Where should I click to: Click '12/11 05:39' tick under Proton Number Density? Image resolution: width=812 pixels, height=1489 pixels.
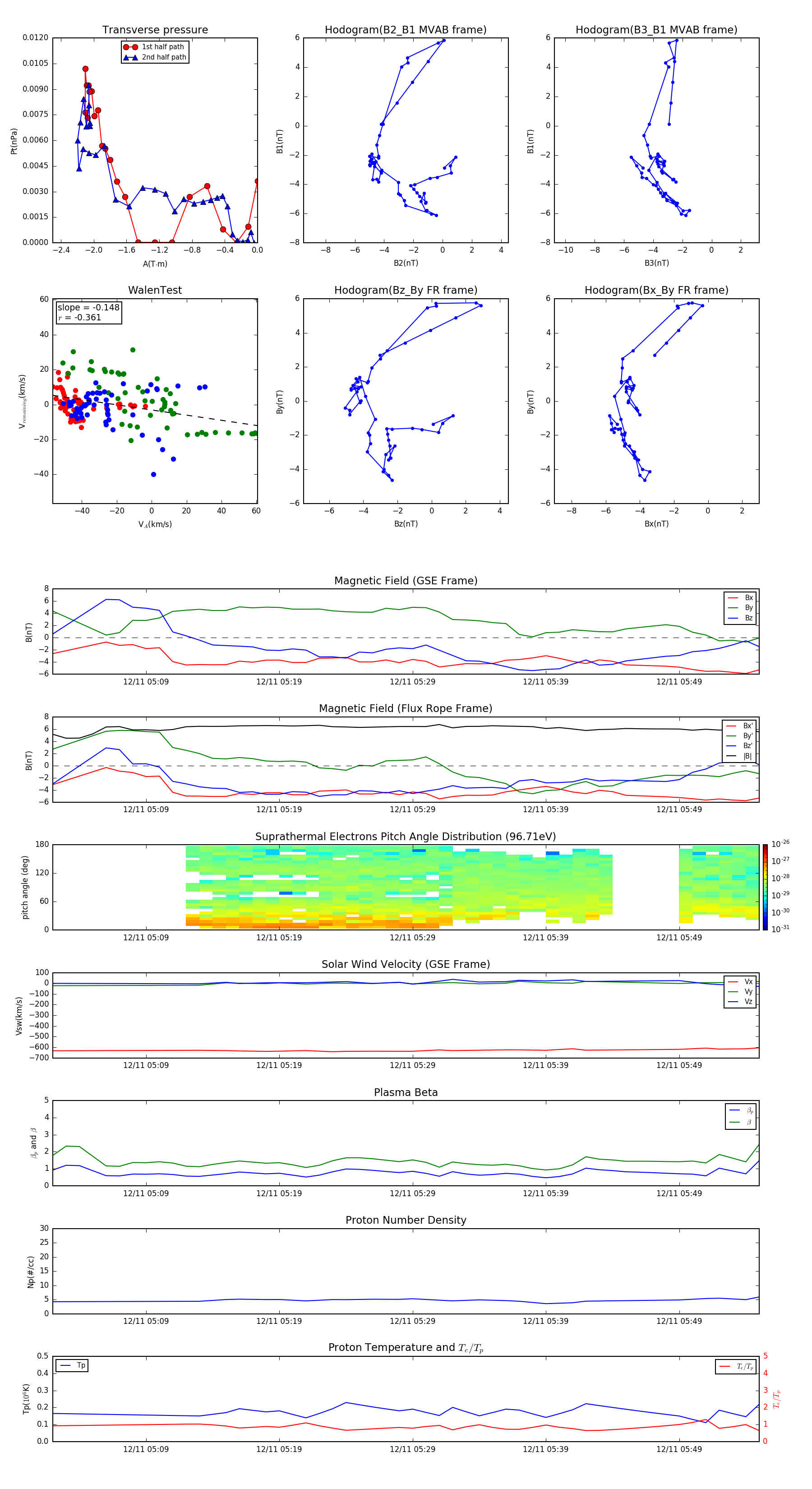pyautogui.click(x=545, y=1321)
